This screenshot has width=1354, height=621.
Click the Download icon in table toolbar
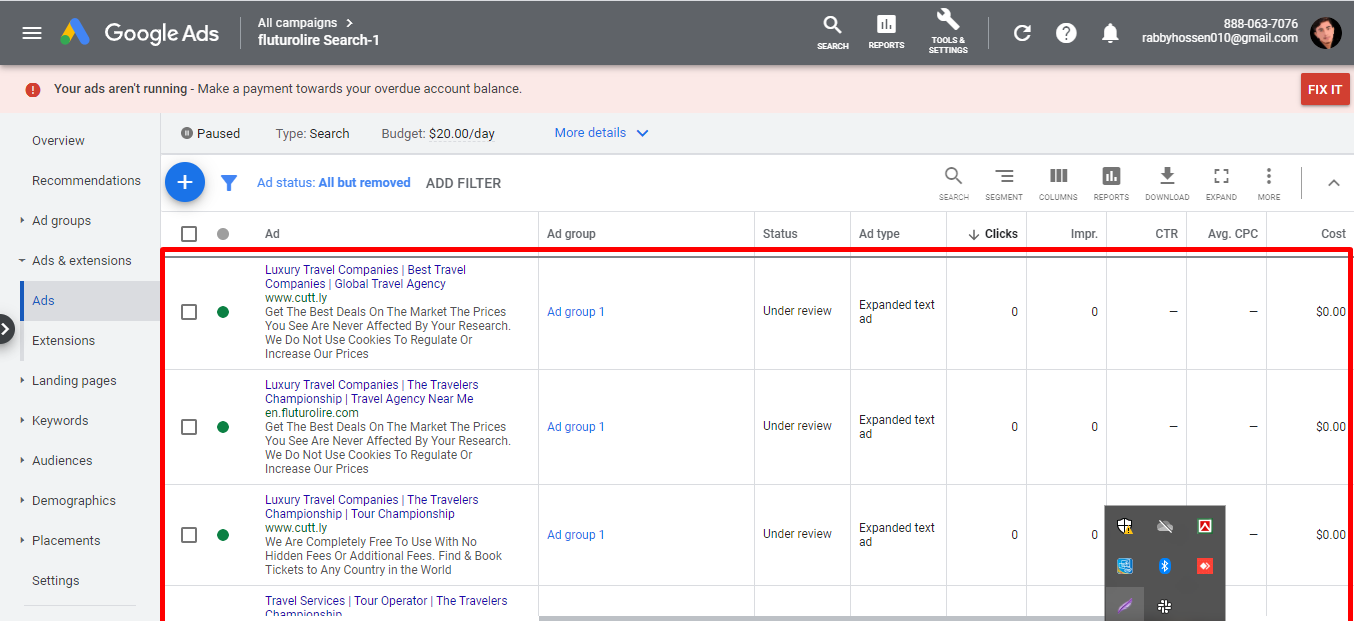(1167, 182)
